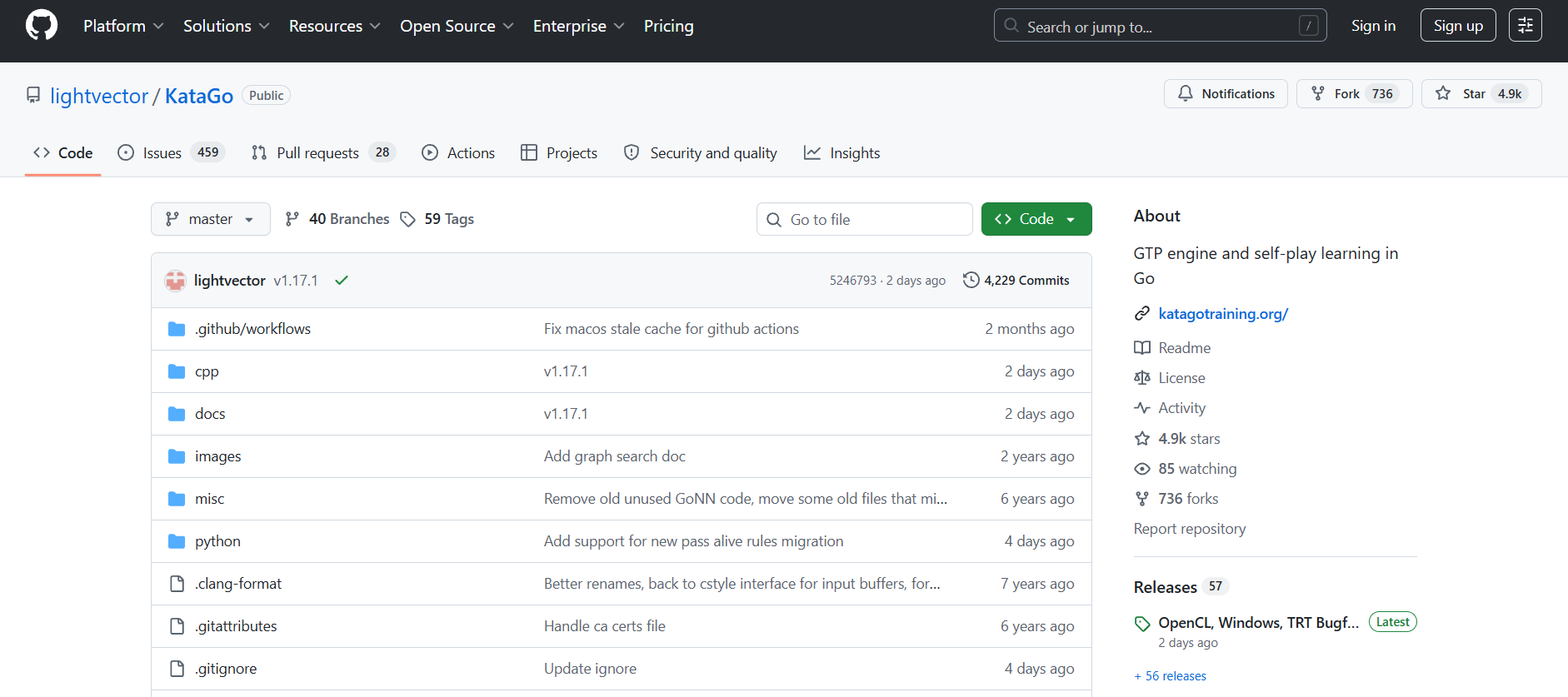
Task: Switch to the Issues tab
Action: (x=171, y=152)
